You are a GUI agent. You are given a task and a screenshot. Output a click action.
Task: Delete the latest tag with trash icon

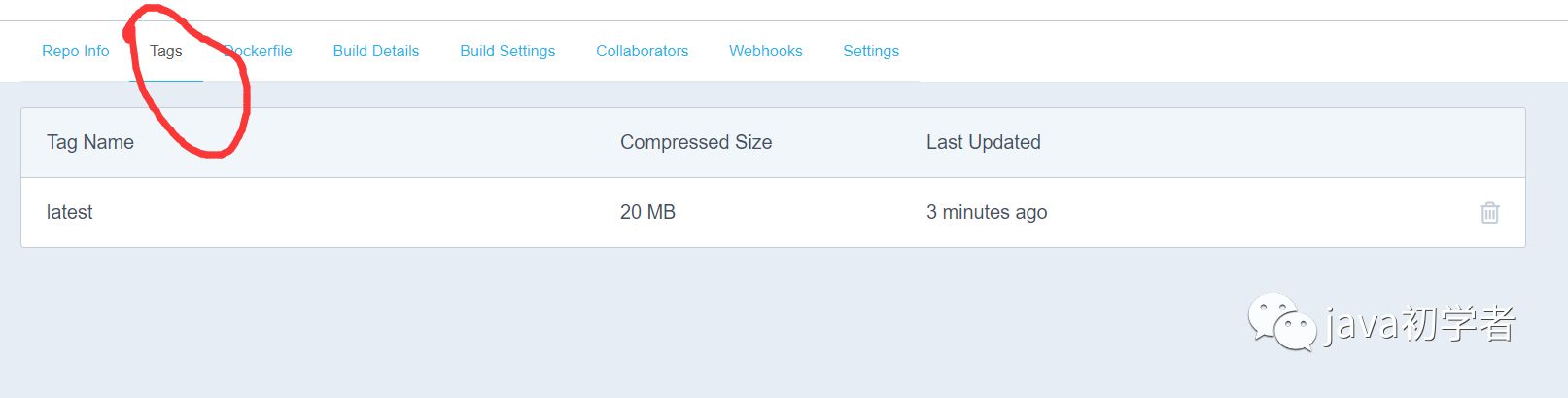coord(1489,212)
